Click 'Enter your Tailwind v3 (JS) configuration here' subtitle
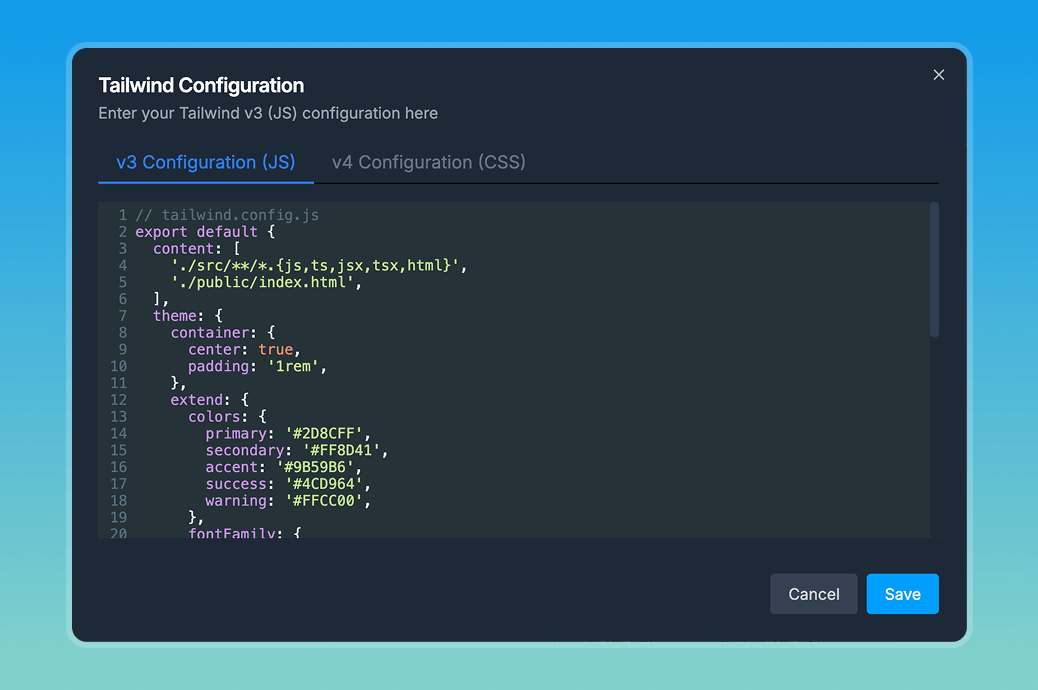 268,113
